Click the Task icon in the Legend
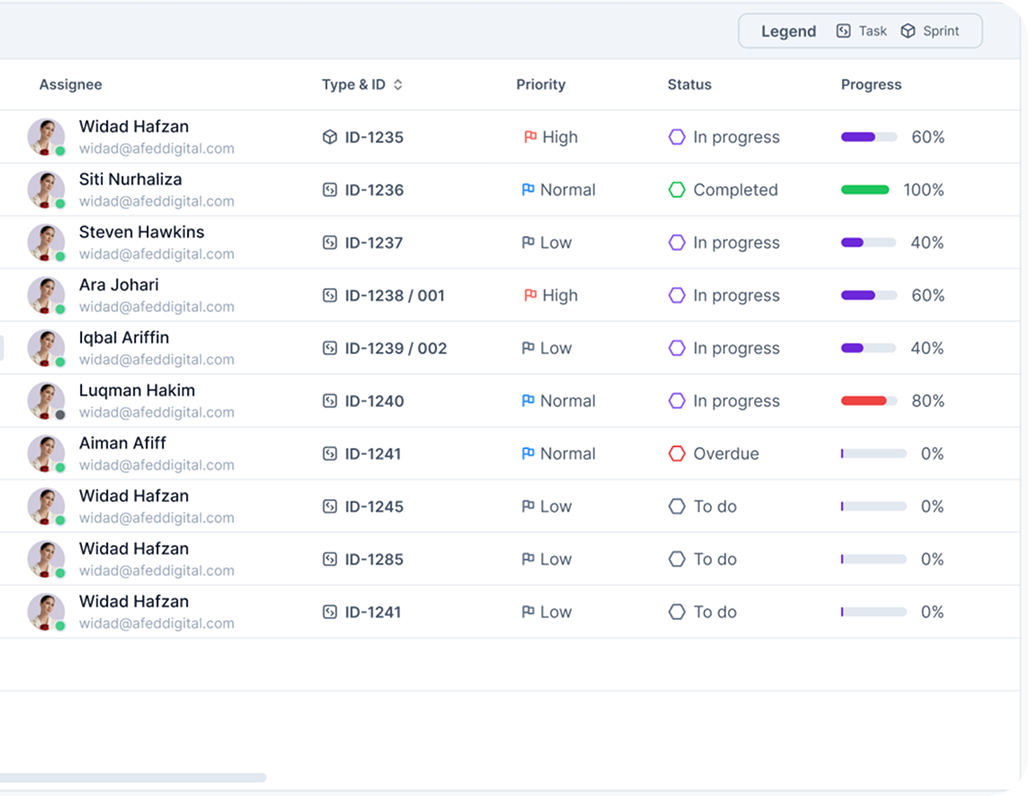1028x796 pixels. (844, 31)
